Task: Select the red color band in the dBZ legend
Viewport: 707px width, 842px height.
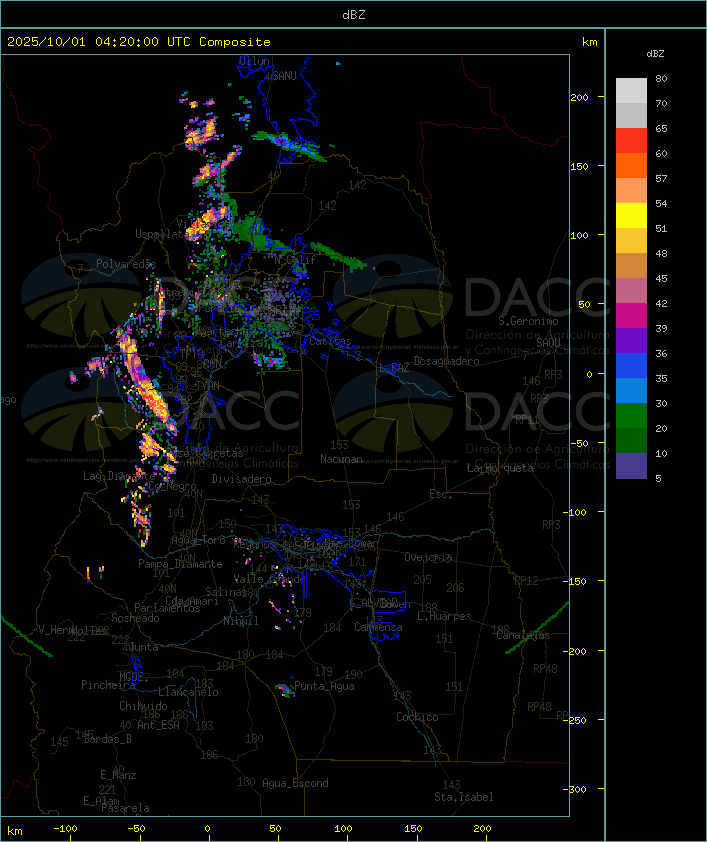Action: click(x=631, y=141)
